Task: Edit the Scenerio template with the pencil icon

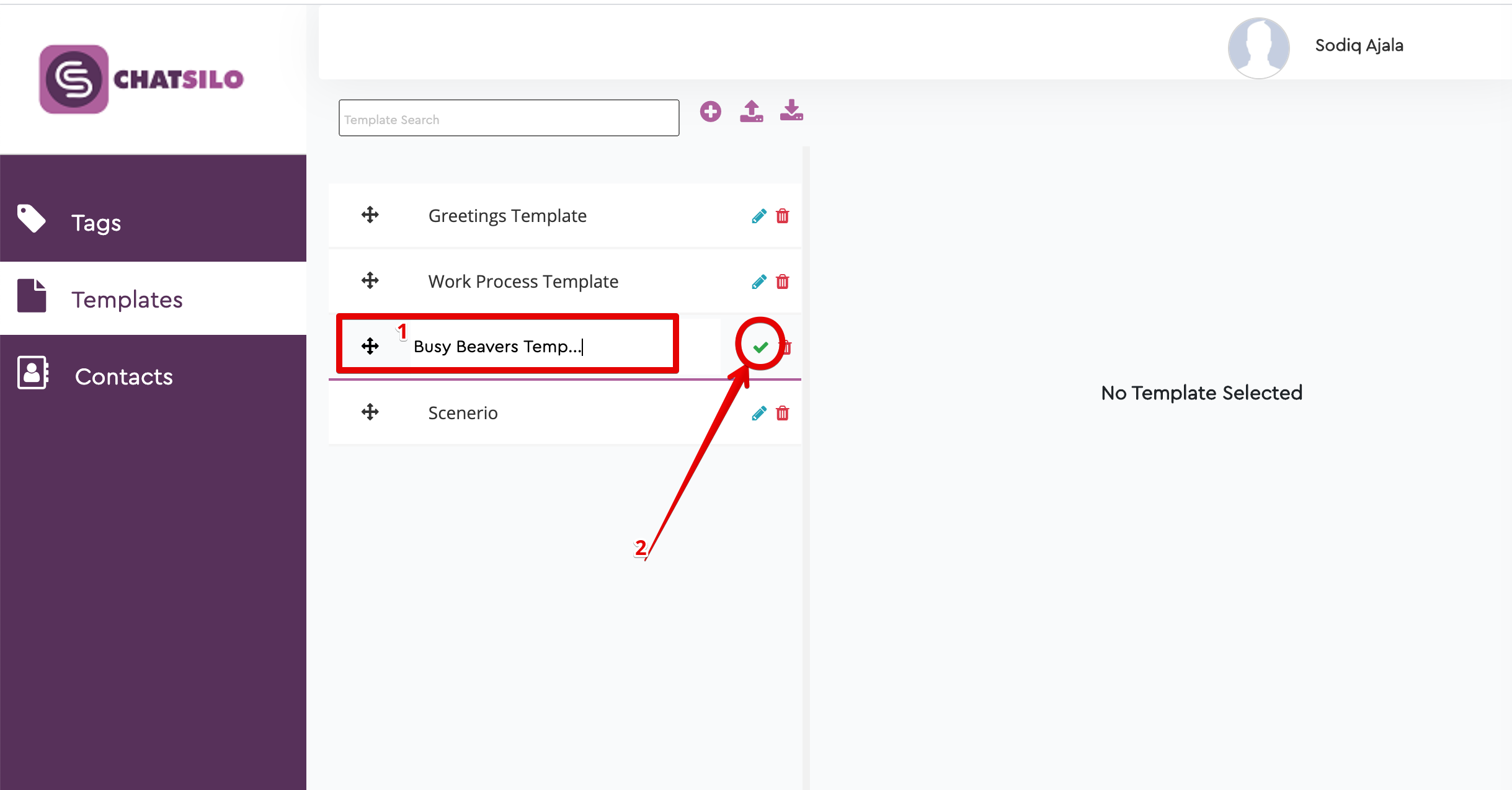Action: click(x=758, y=413)
